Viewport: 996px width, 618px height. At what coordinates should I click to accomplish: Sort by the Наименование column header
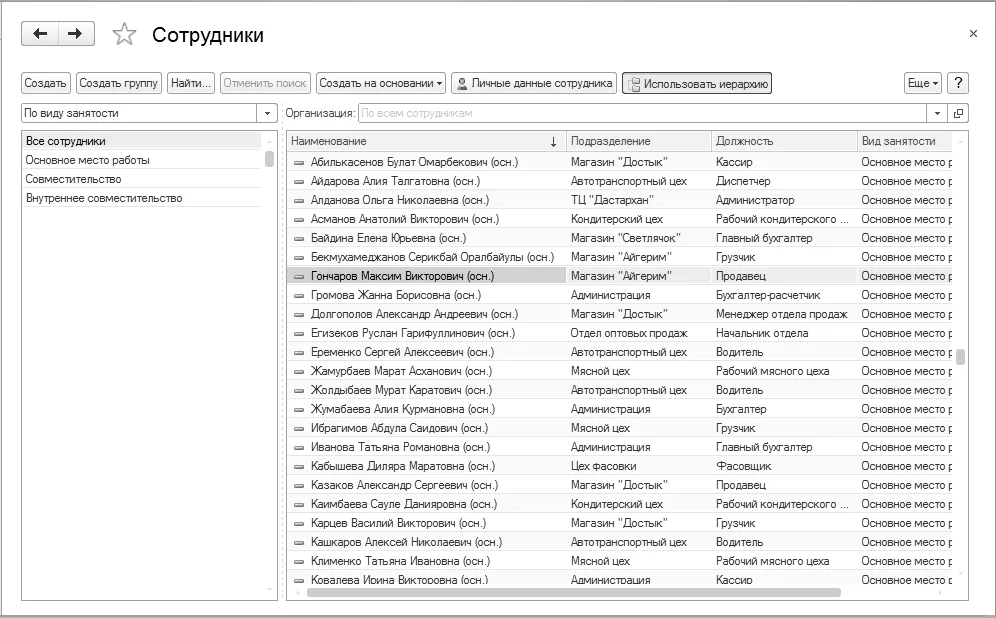[426, 141]
